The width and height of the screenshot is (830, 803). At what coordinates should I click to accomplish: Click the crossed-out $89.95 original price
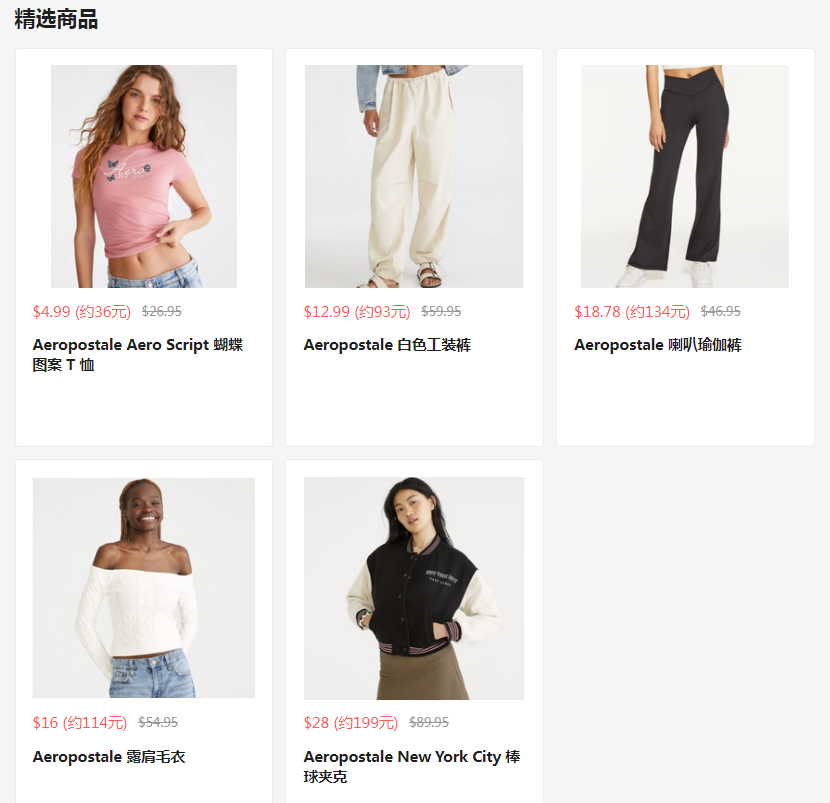[429, 722]
